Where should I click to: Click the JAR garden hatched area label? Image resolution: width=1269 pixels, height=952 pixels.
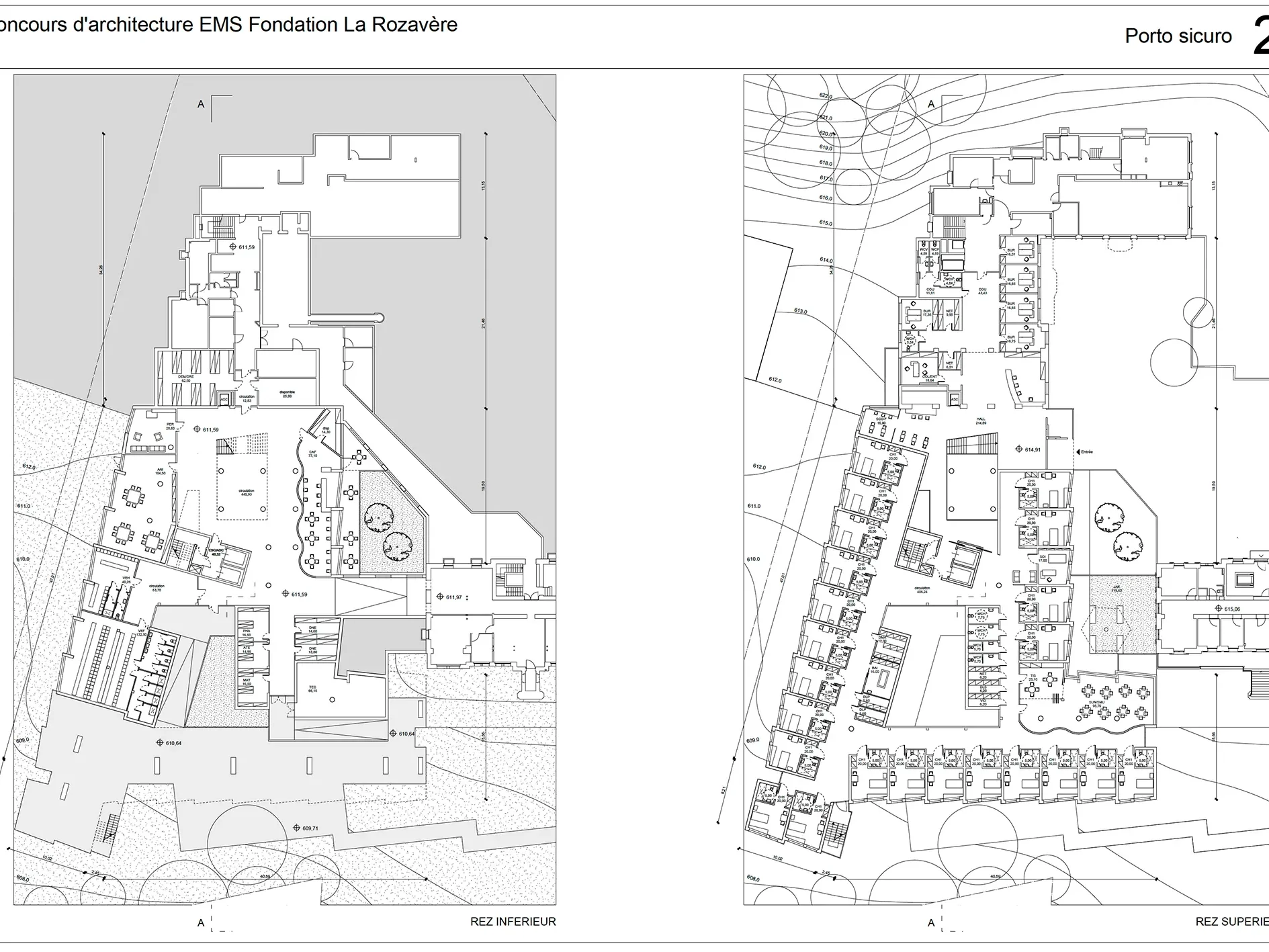pos(1117,589)
